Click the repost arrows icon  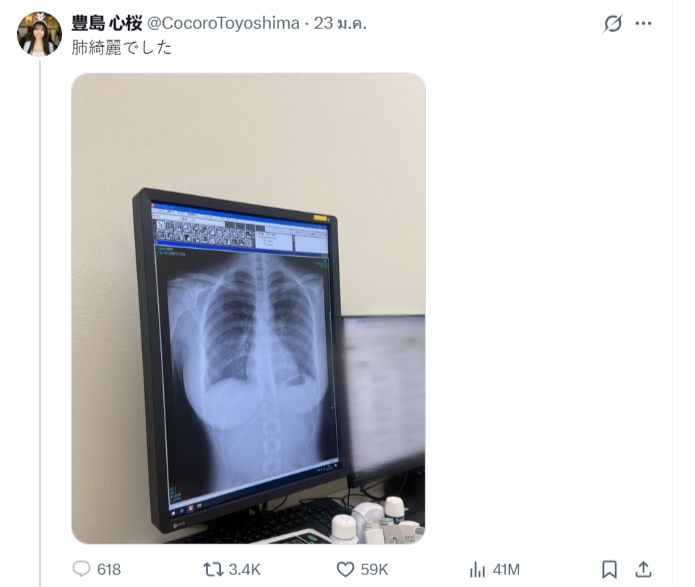coord(213,569)
